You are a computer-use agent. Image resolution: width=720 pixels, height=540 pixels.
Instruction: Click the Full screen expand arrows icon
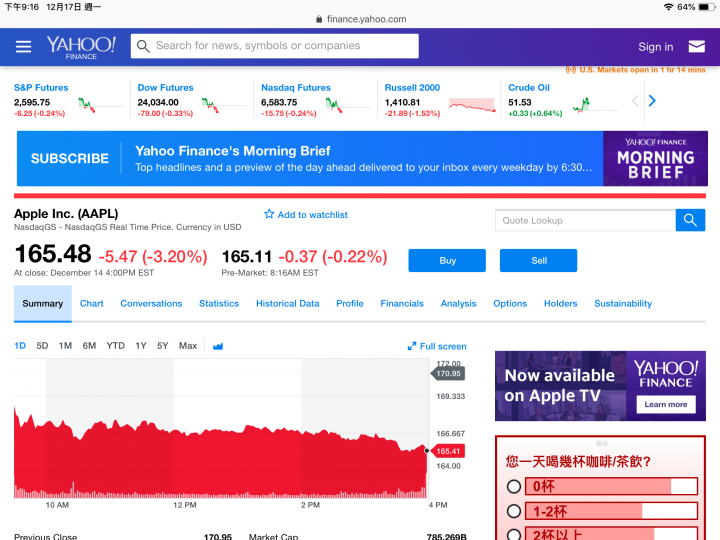412,346
